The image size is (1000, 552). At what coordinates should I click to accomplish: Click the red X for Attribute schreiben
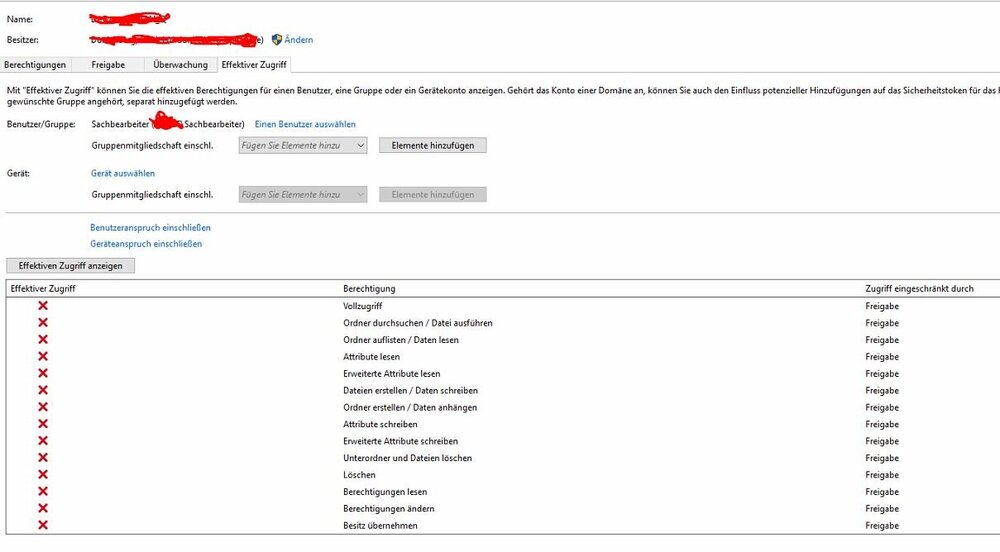(43, 424)
